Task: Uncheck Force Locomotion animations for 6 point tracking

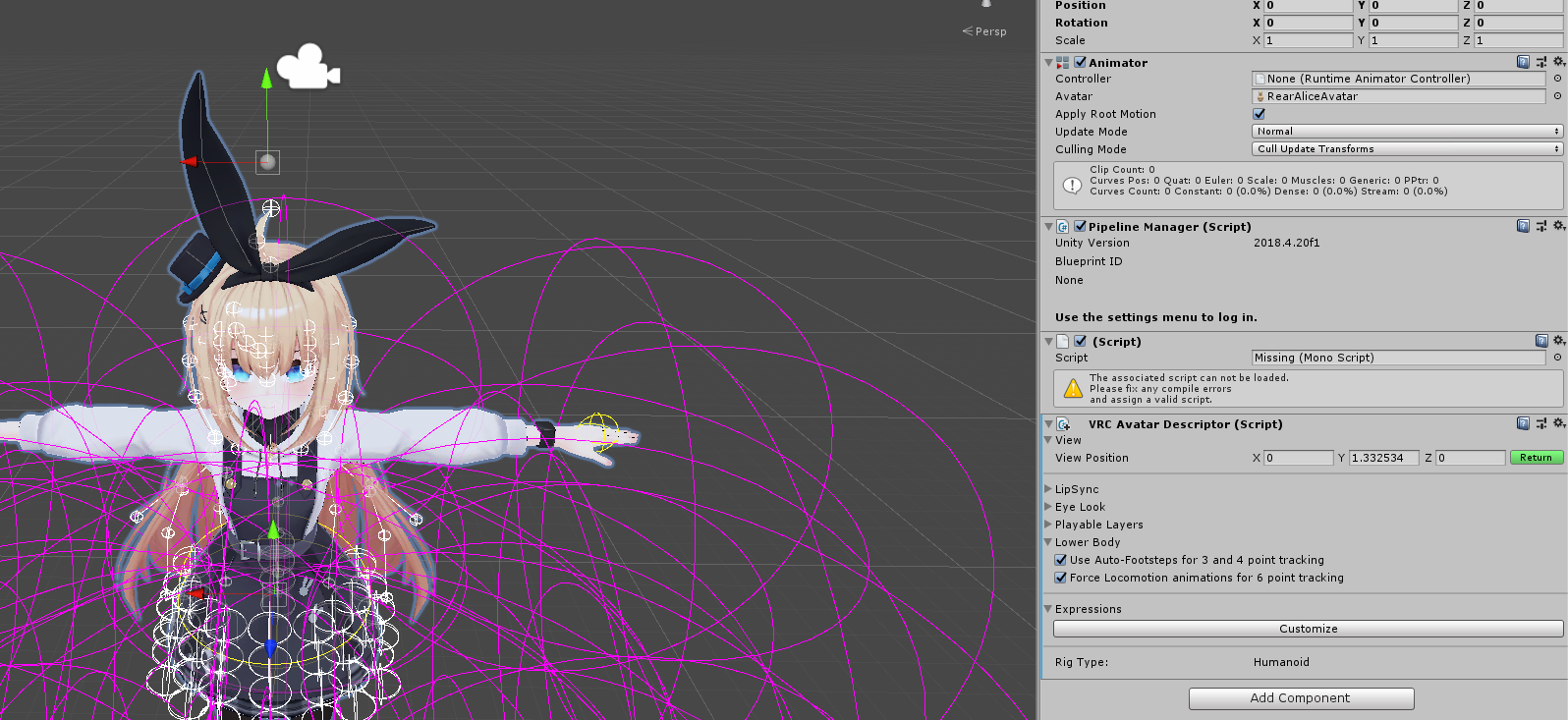Action: (1061, 578)
